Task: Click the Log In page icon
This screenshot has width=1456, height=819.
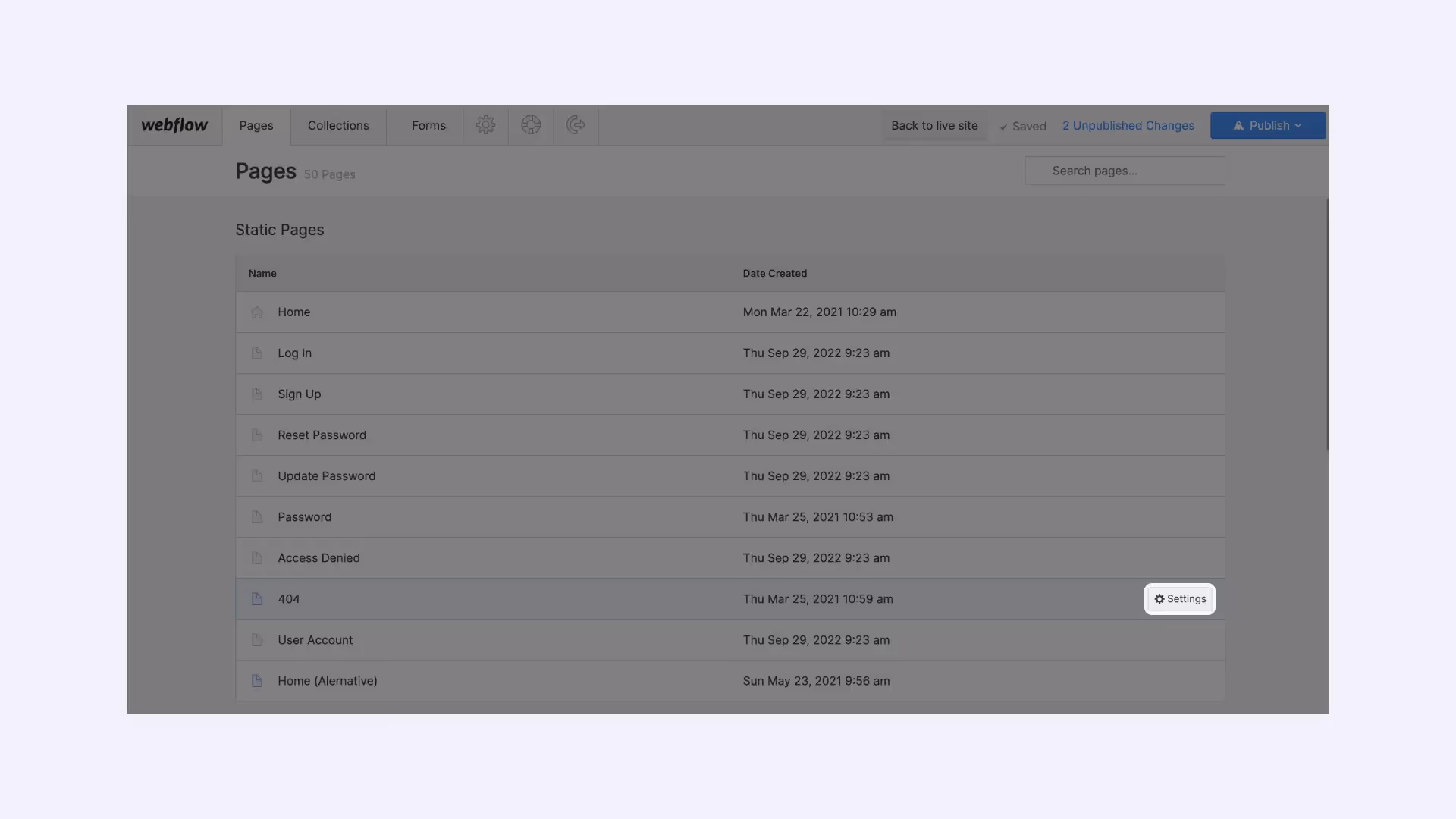Action: click(257, 353)
